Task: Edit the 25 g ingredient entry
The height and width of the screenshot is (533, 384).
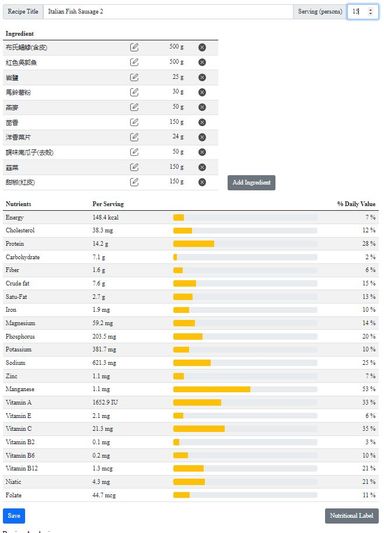Action: coord(134,77)
